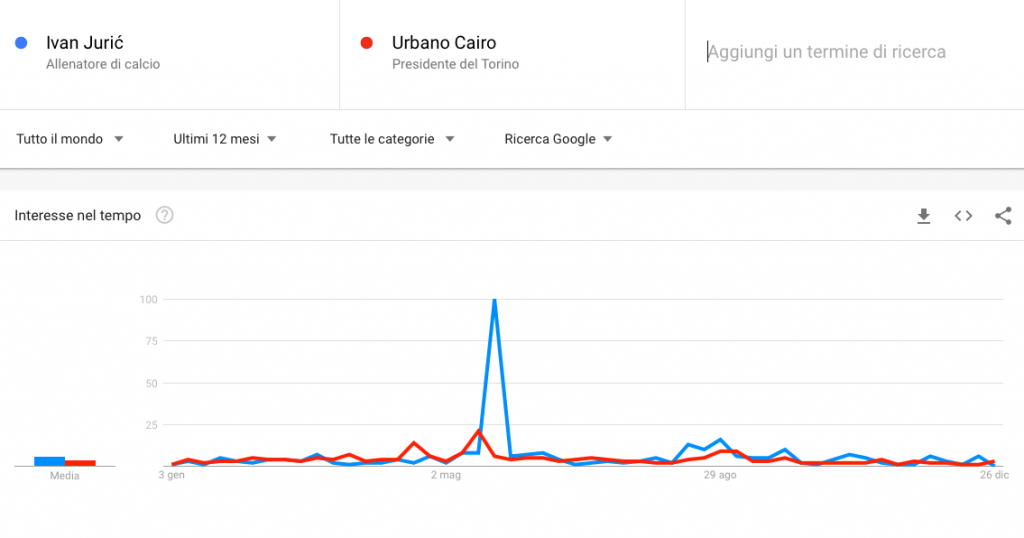The width and height of the screenshot is (1024, 538).
Task: Click the red dot next to Urbano Cairo
Action: (366, 43)
